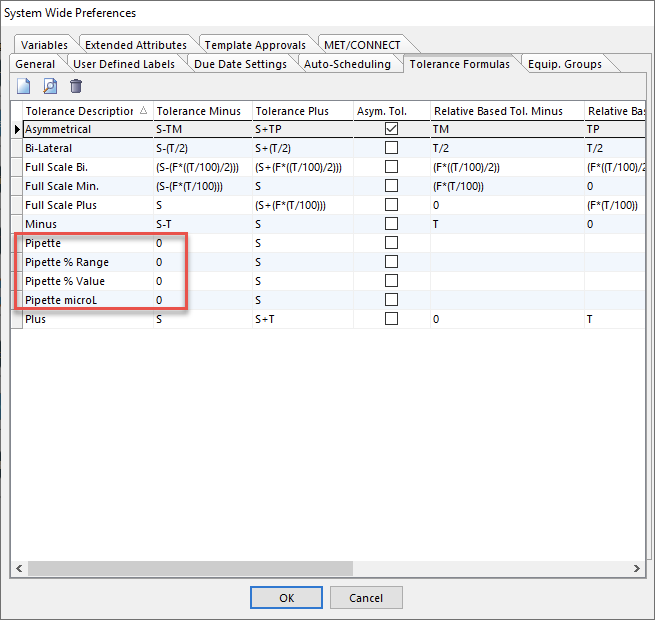Enable Asym. Tol. checkbox for Bi-Lateral
655x620 pixels.
pos(391,148)
